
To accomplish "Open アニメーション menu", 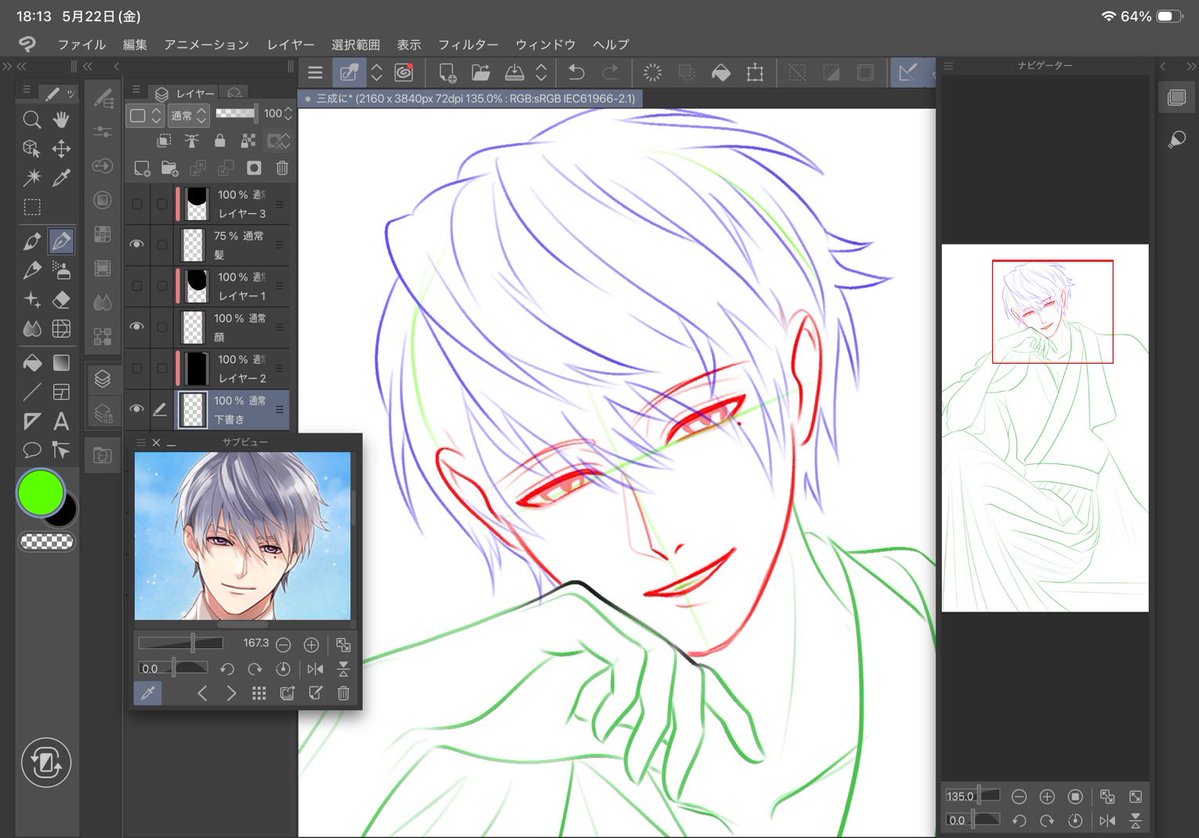I will (206, 44).
